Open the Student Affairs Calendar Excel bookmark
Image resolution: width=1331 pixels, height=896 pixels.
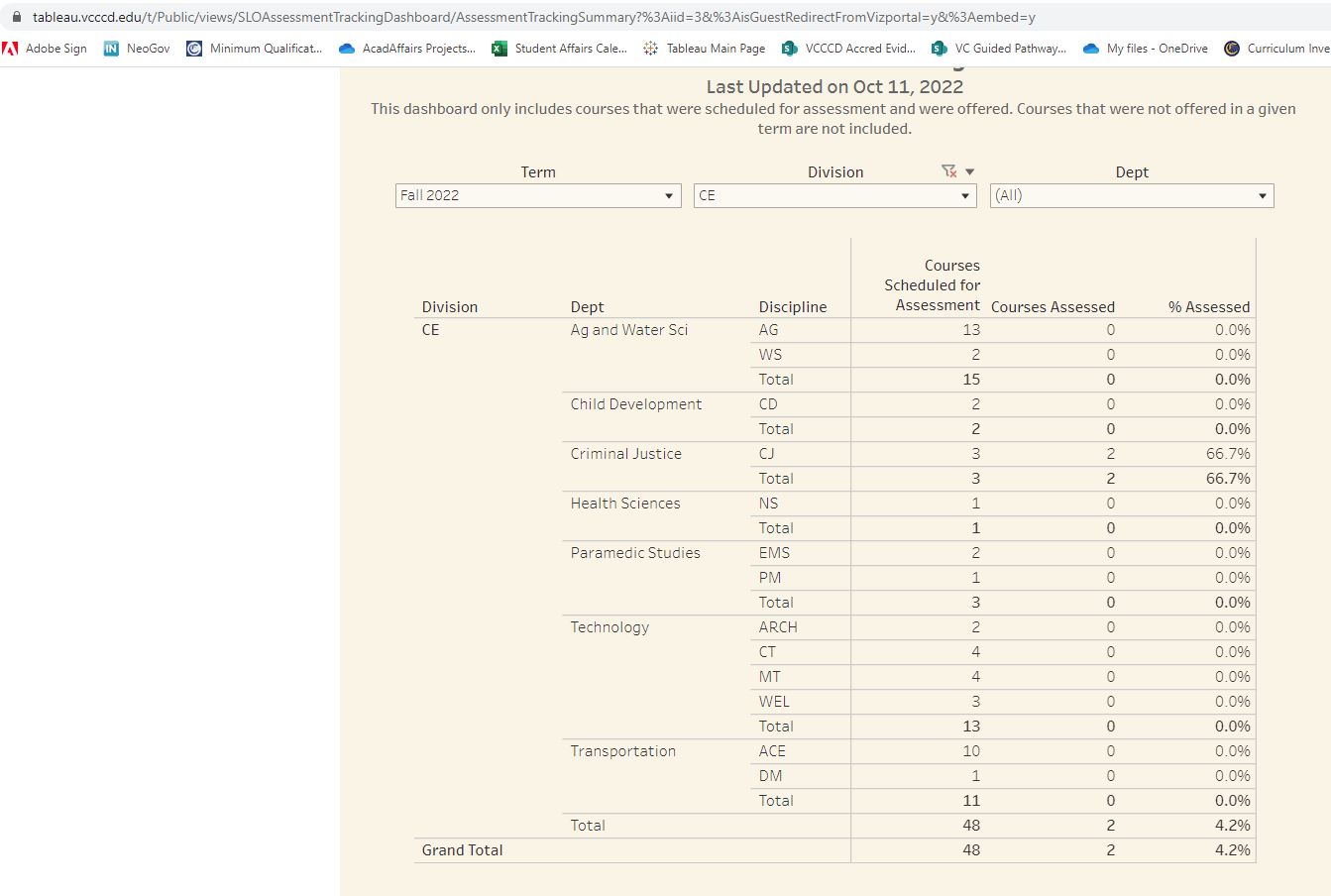coord(560,49)
